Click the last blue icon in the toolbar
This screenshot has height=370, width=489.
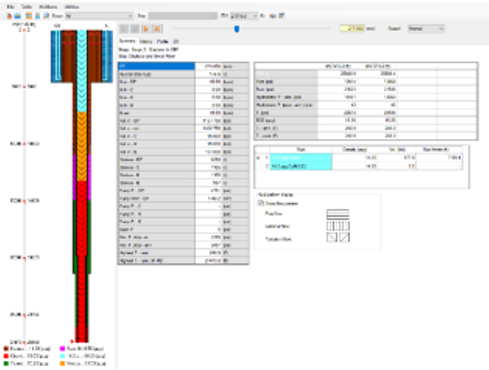pos(281,16)
